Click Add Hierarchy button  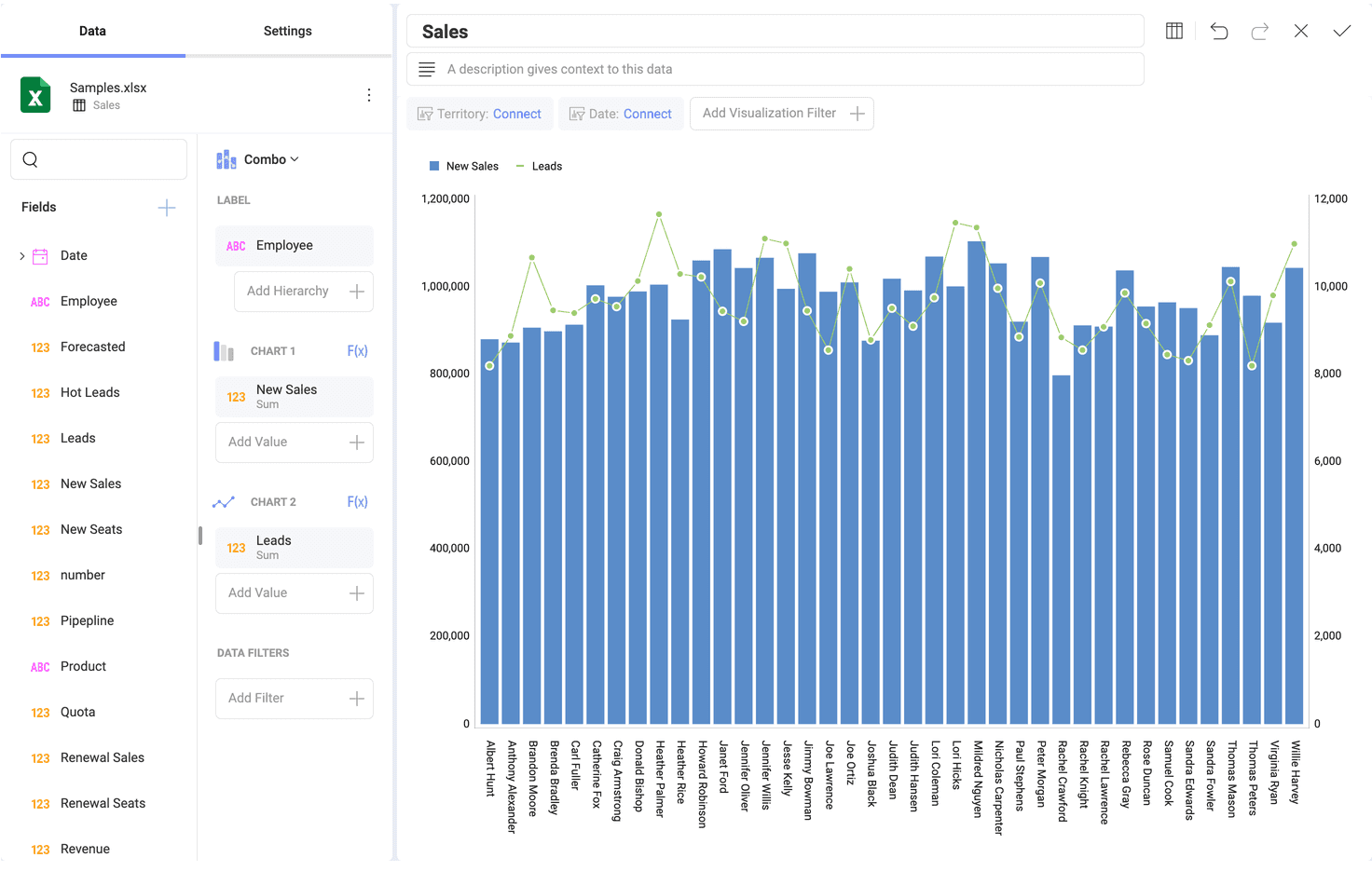[x=304, y=292]
